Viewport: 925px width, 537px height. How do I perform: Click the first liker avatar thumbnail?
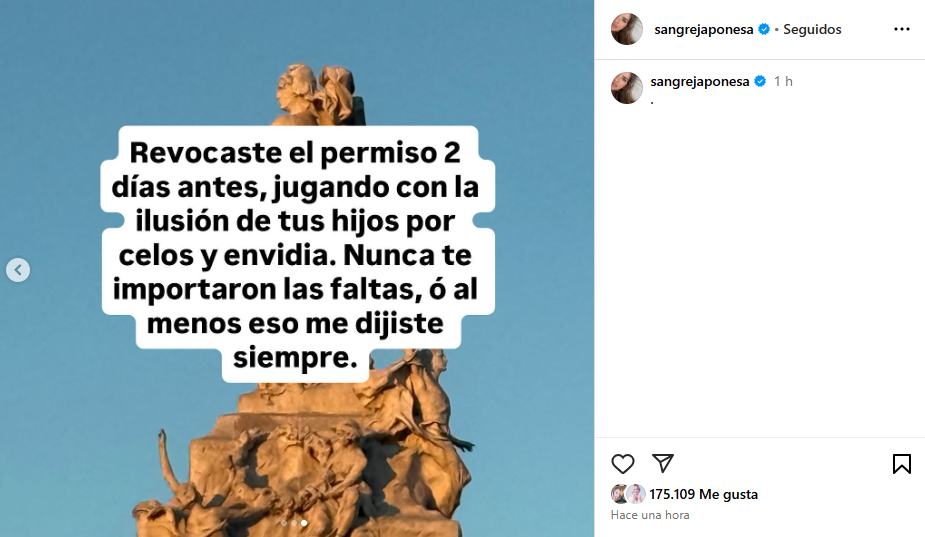click(x=619, y=494)
